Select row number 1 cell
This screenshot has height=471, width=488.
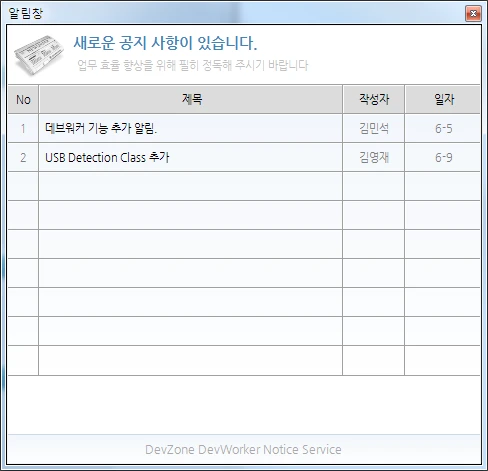(23, 128)
